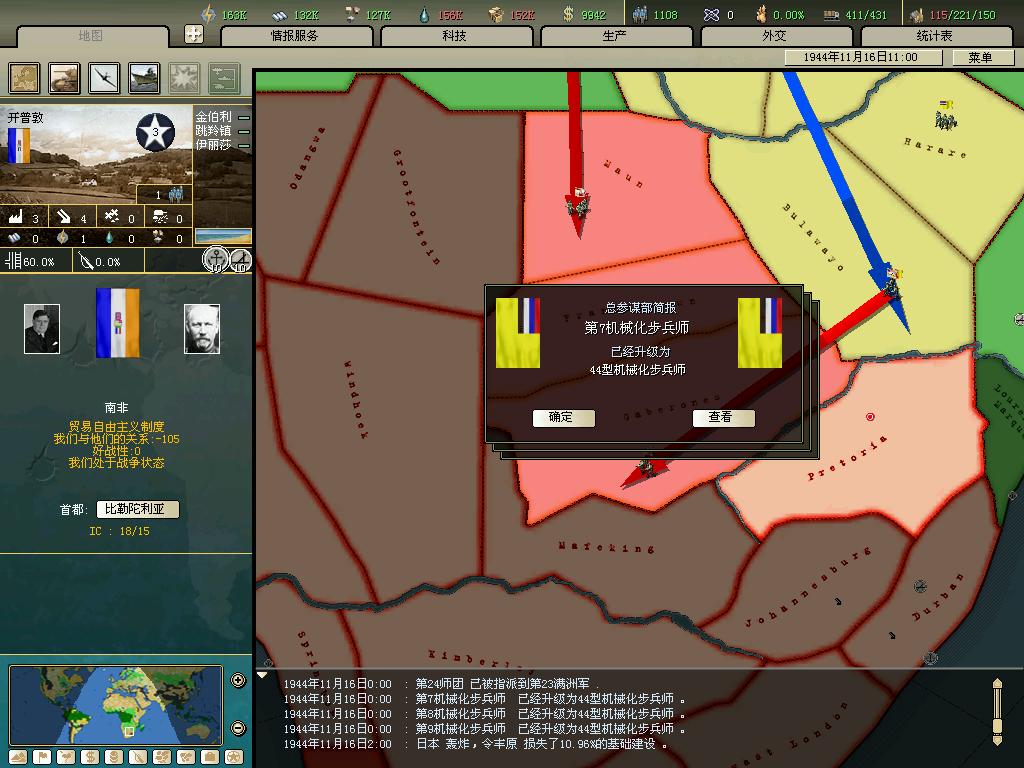The image size is (1024, 768).
Task: Open the 情报服务 intelligence tab
Action: click(x=296, y=36)
